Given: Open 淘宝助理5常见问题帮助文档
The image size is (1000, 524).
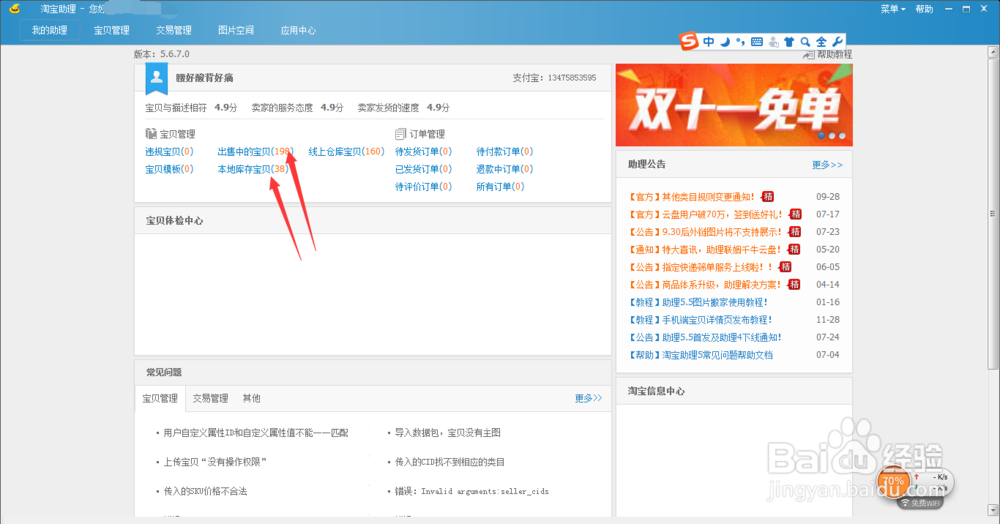Looking at the screenshot, I should [701, 355].
